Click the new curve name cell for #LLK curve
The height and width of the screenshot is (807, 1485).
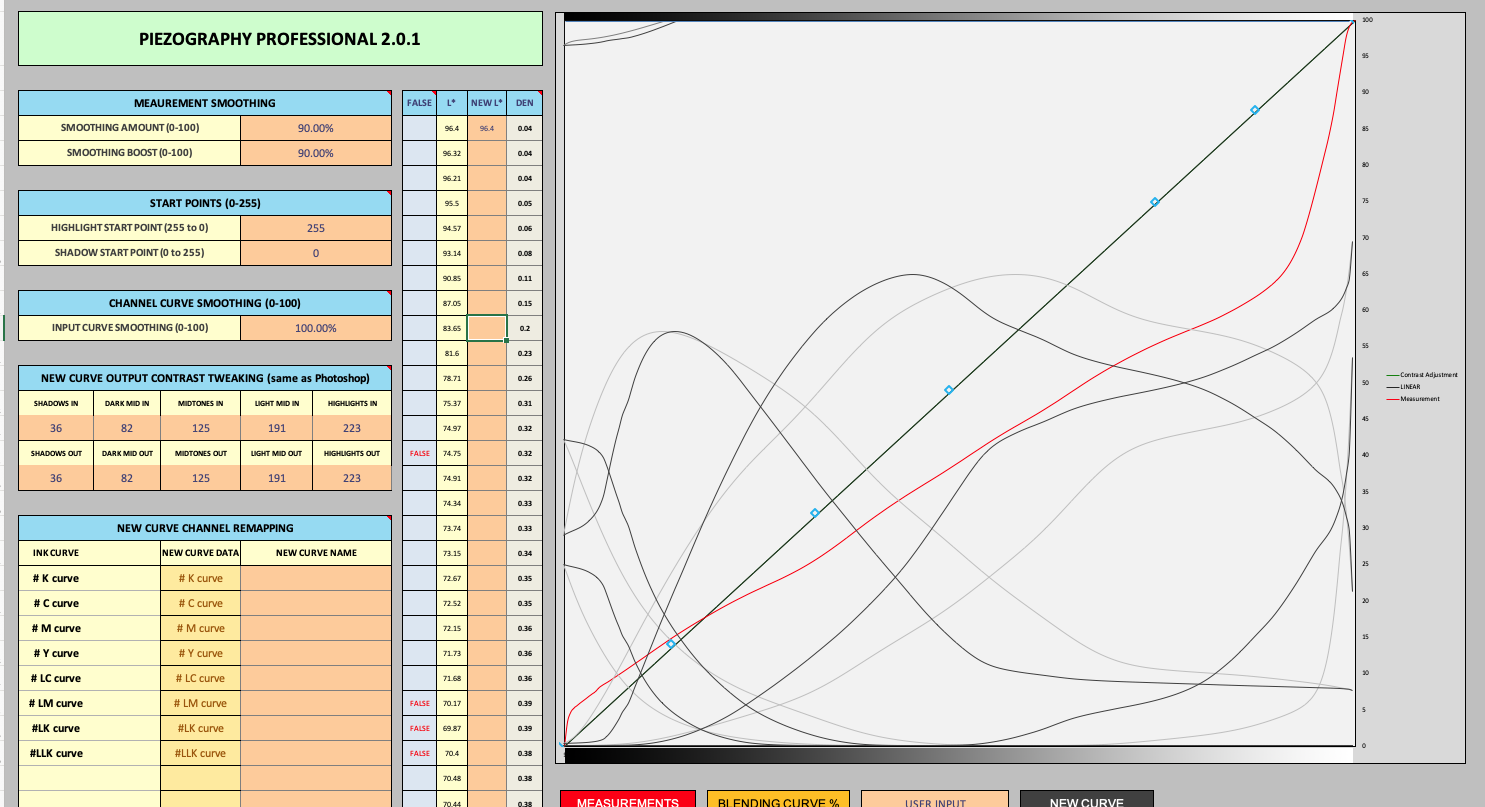pyautogui.click(x=316, y=753)
